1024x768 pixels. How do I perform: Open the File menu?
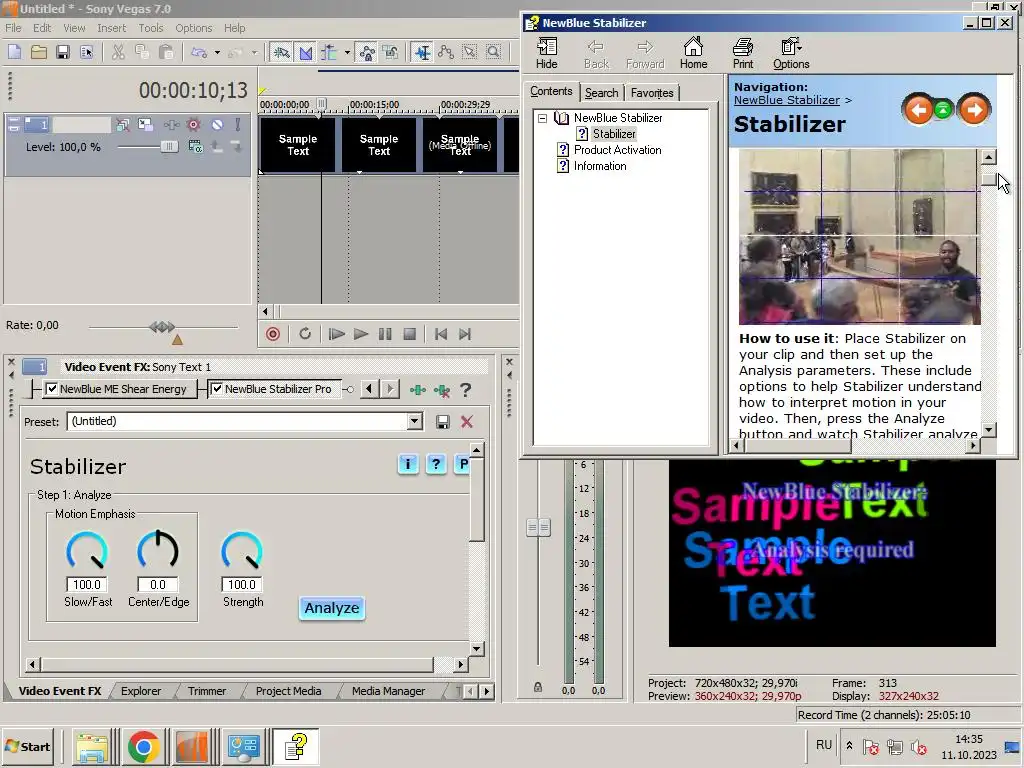[x=13, y=28]
